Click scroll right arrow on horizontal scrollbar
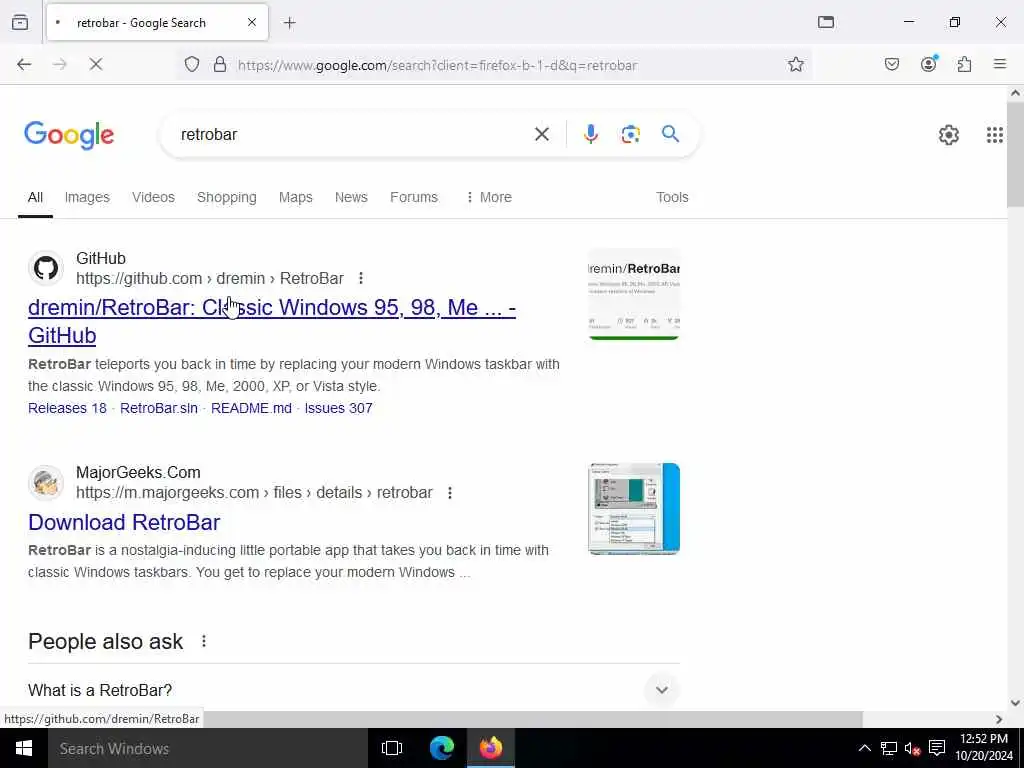Screen dimensions: 1024x768 click(x=999, y=719)
